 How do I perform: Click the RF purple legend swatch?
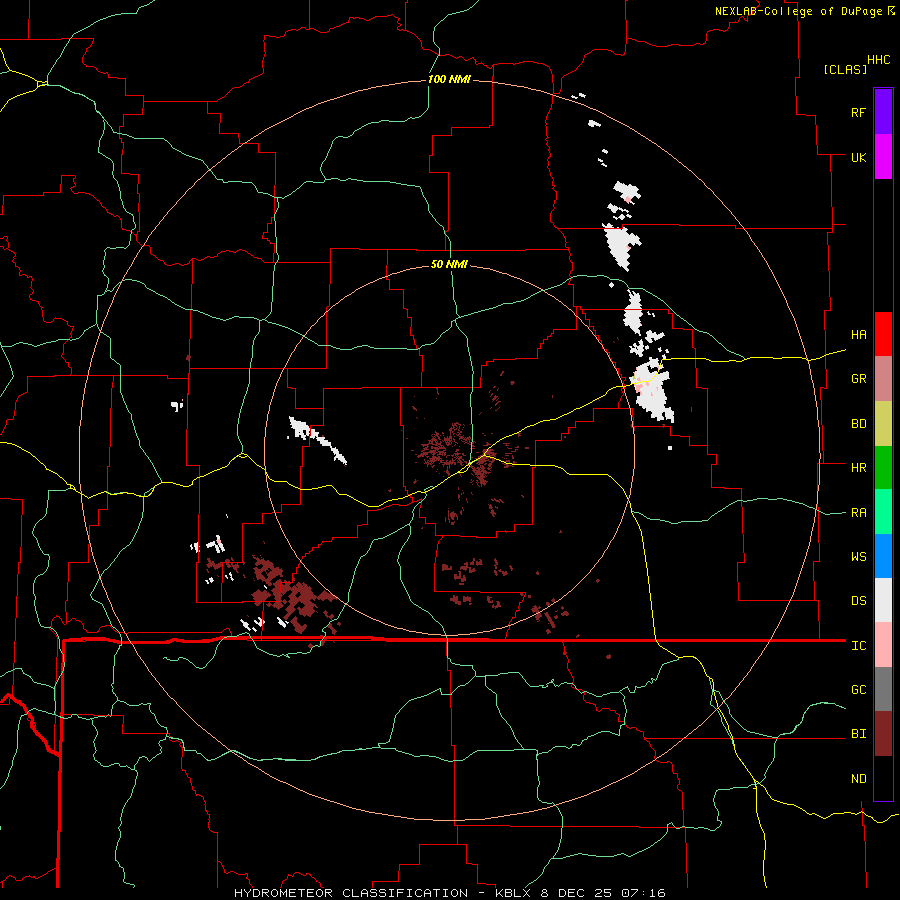(x=883, y=112)
